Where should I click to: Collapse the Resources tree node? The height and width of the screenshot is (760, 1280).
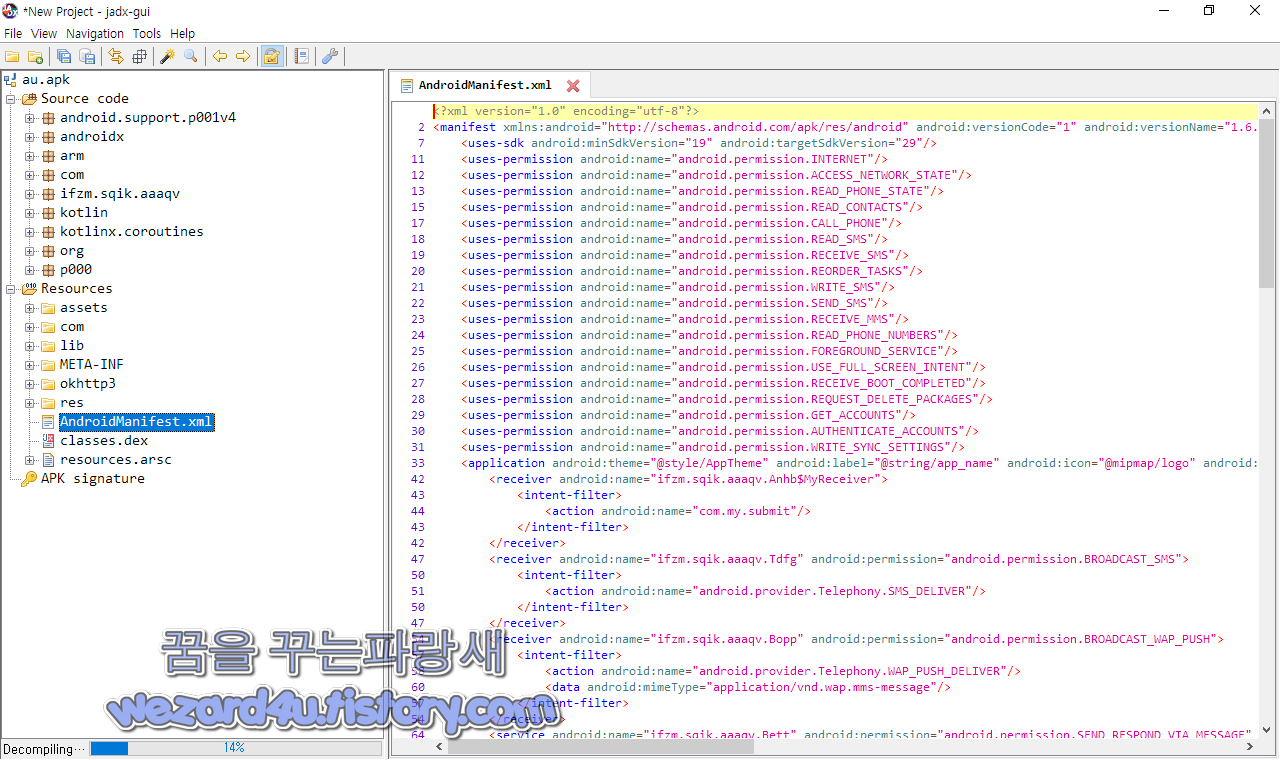pos(10,289)
